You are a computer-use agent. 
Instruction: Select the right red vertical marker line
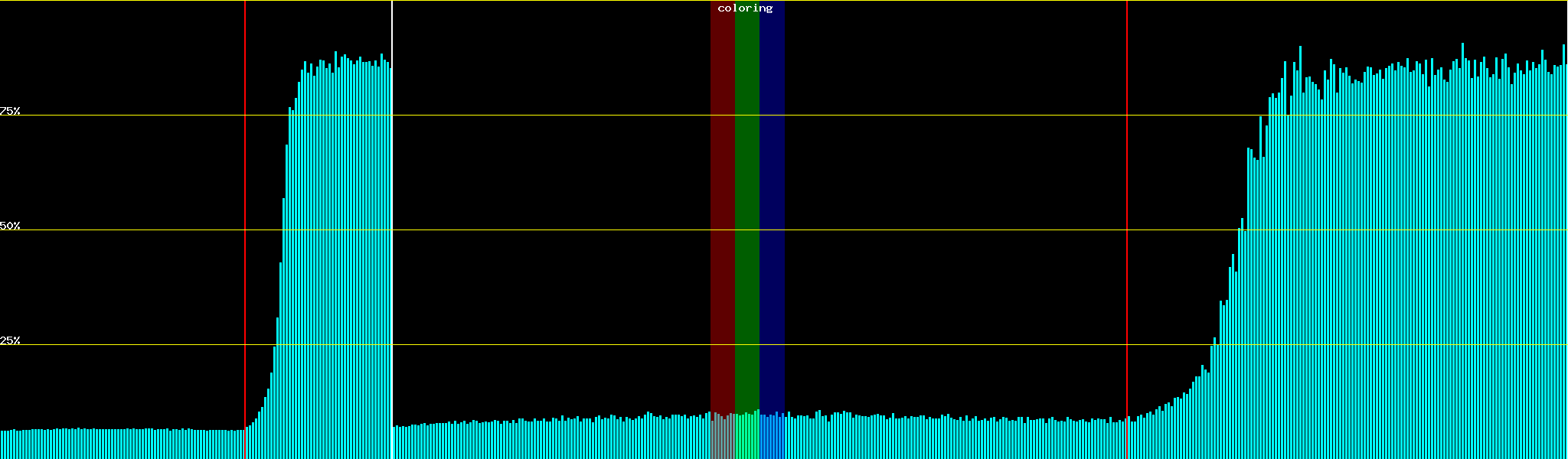1127,229
